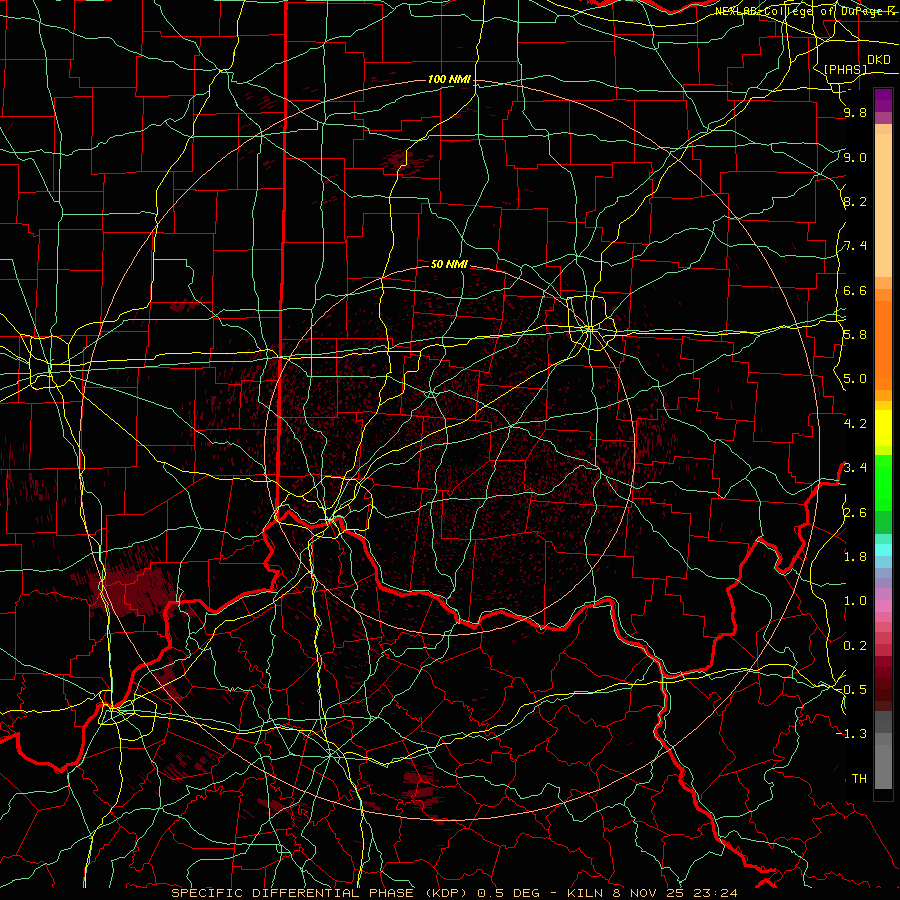Click the 4.2 value on the color scale
900x900 pixels.
[x=855, y=424]
